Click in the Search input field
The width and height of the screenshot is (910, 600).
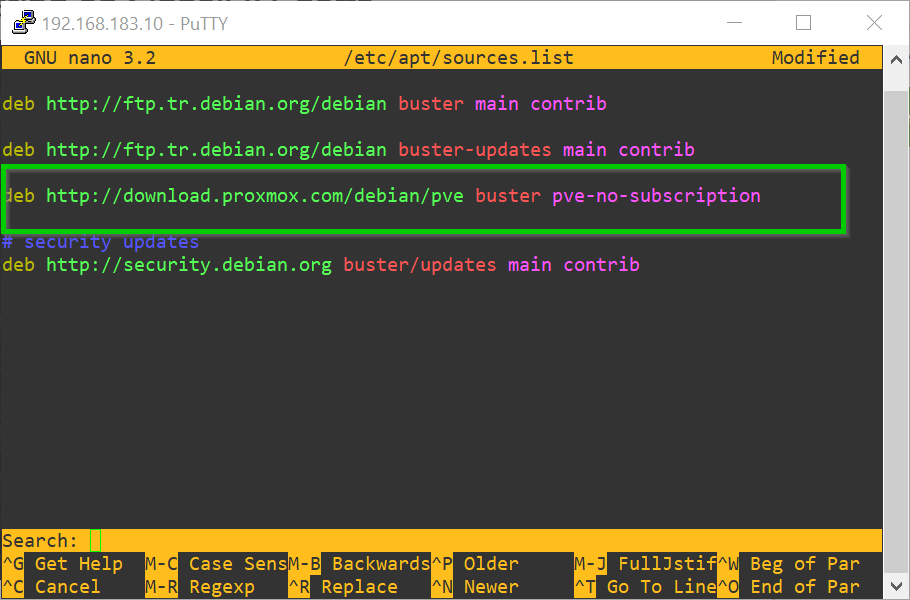pos(485,540)
